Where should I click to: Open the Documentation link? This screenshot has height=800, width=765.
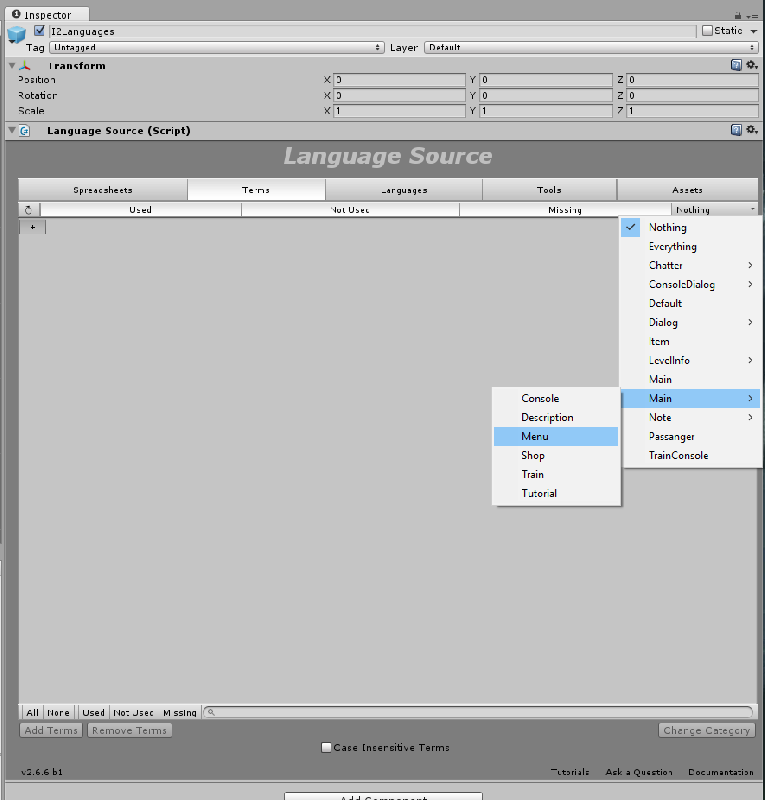720,772
